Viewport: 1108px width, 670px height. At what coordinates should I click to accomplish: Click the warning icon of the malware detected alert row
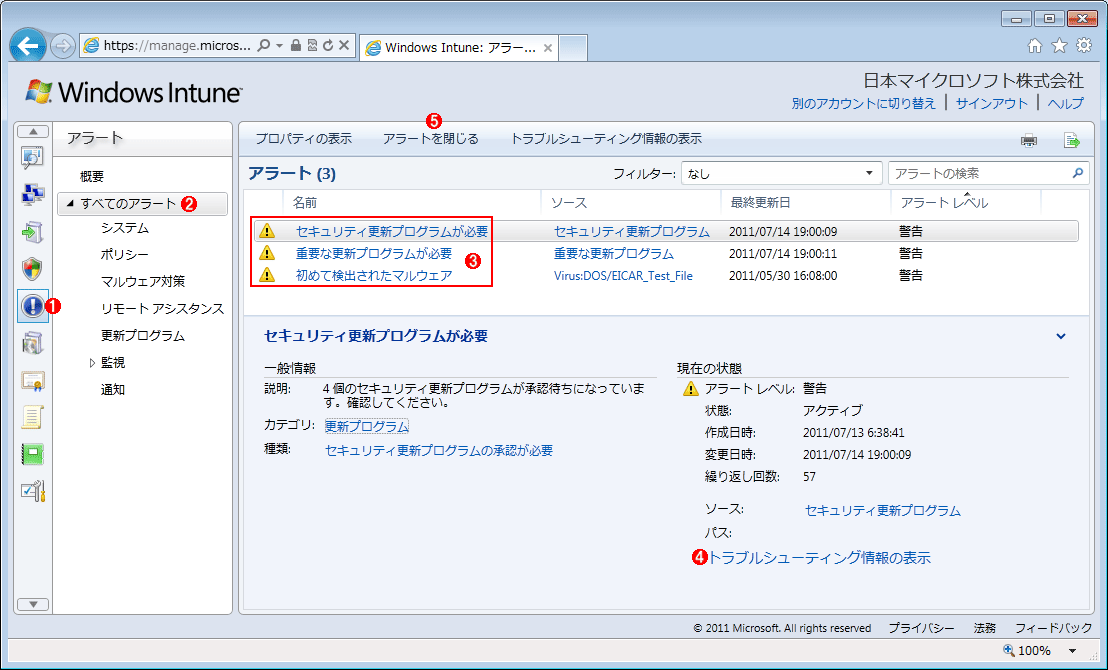pyautogui.click(x=266, y=275)
